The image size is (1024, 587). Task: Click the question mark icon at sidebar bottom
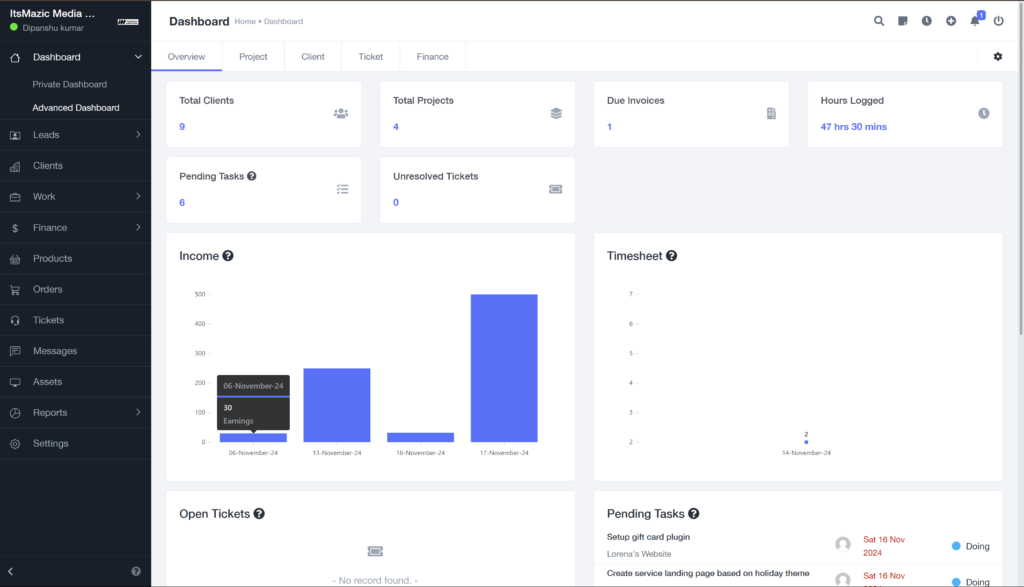[x=136, y=571]
